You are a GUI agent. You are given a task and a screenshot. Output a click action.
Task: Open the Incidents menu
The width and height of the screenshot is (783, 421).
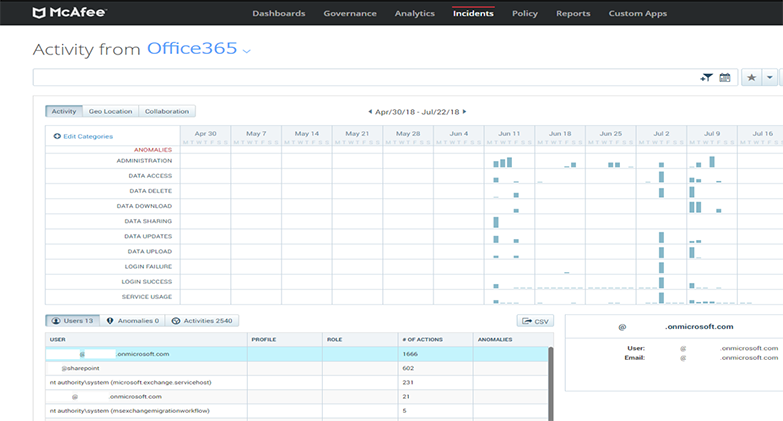(473, 13)
